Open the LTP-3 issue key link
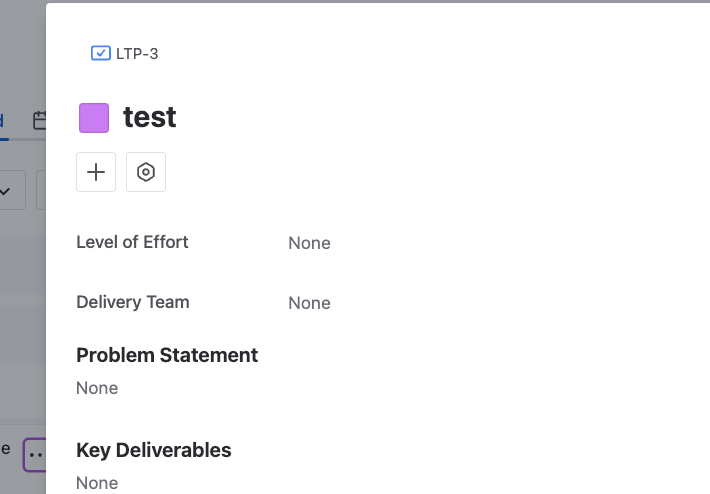The height and width of the screenshot is (494, 710). coord(137,54)
